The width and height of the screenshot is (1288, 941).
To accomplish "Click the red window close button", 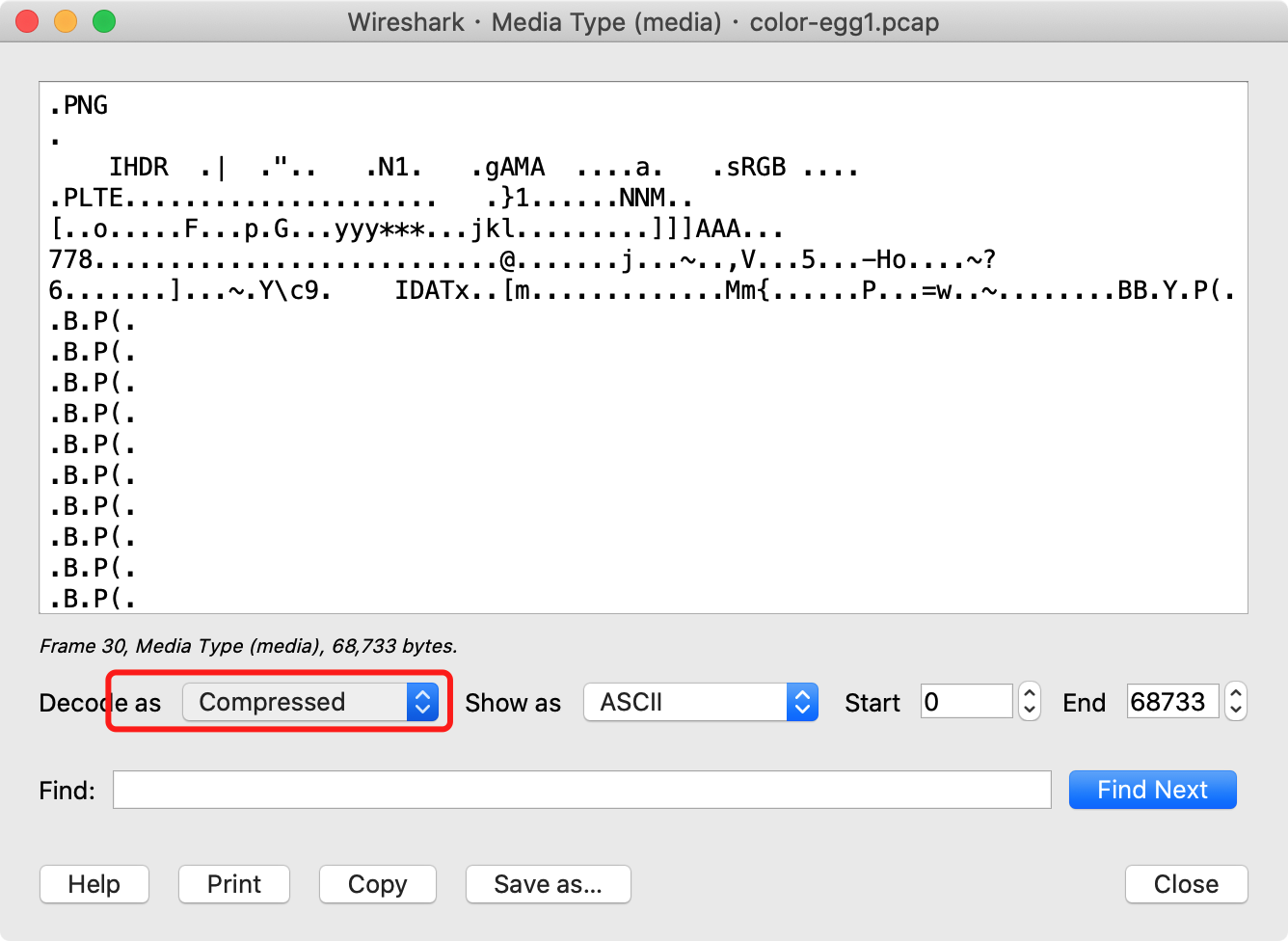I will [27, 21].
